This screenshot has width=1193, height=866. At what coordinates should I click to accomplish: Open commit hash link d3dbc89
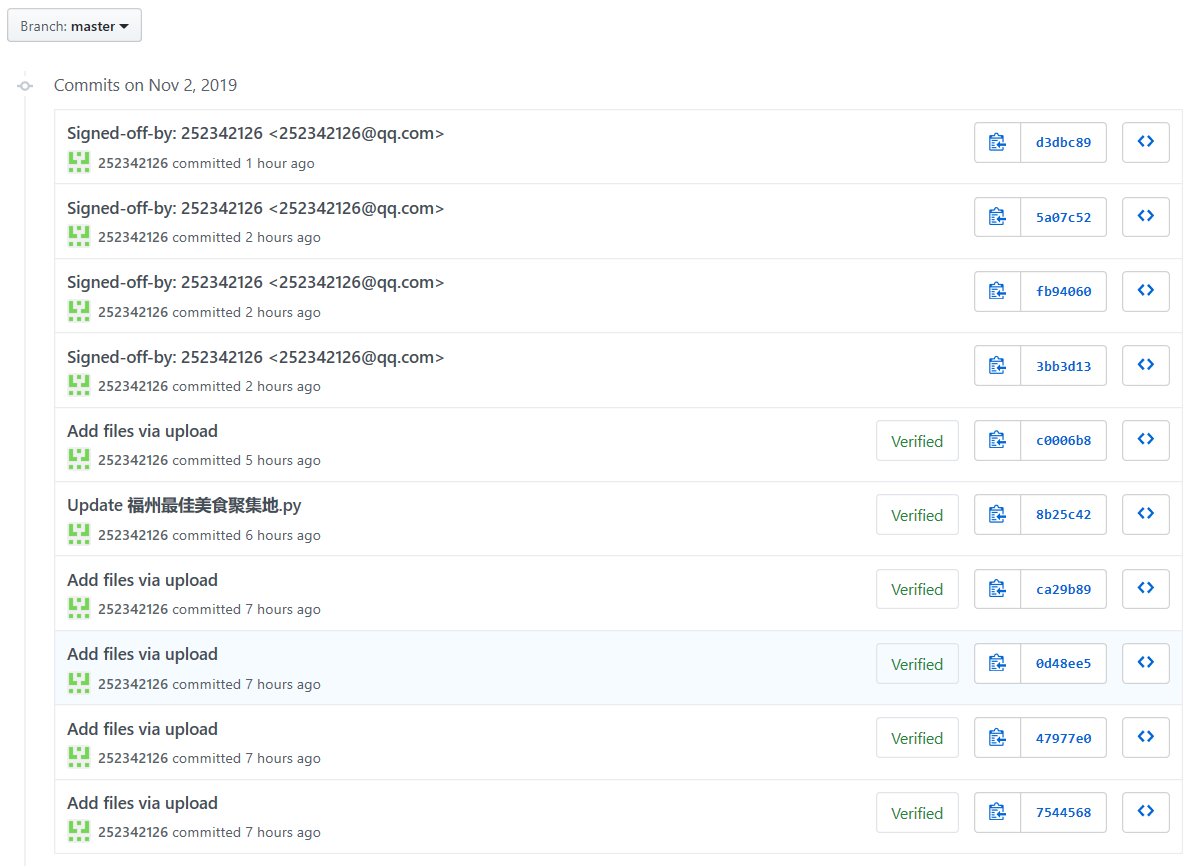1063,142
